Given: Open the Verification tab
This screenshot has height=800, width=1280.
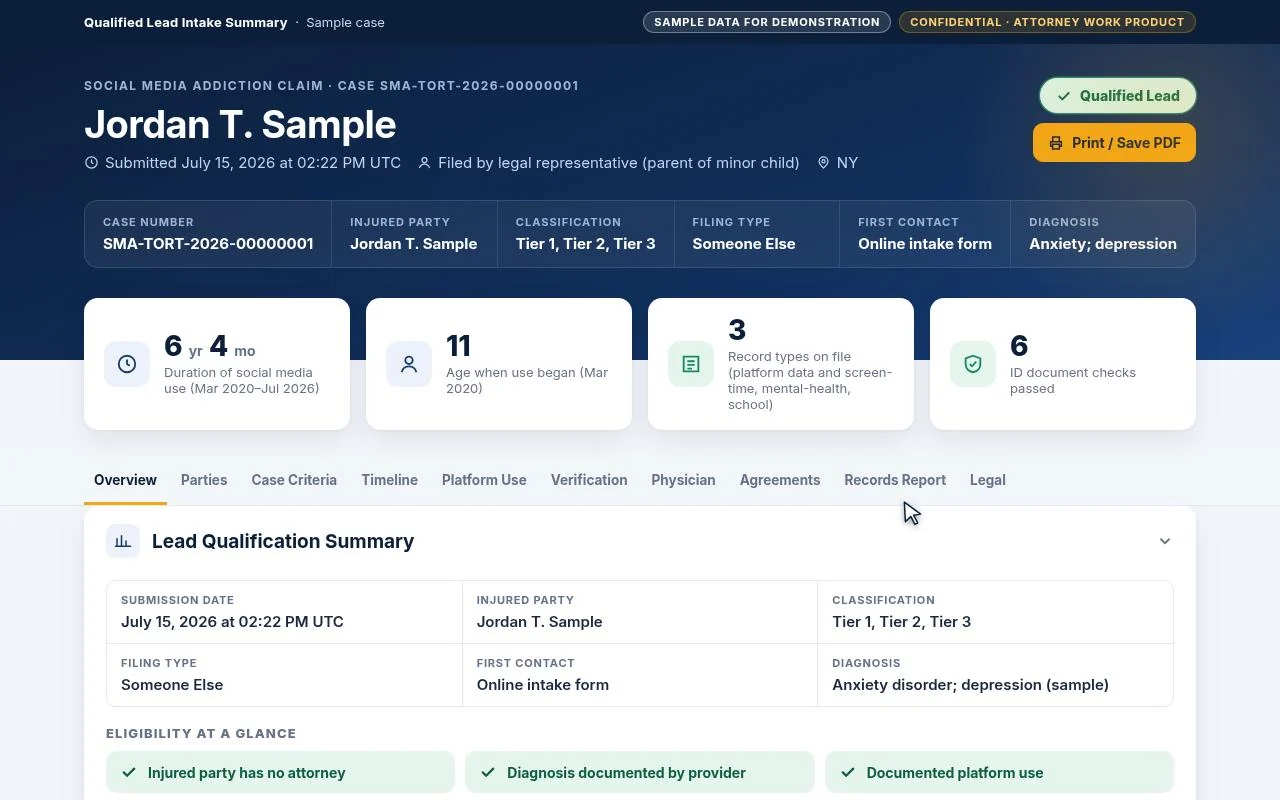Looking at the screenshot, I should click(x=589, y=480).
